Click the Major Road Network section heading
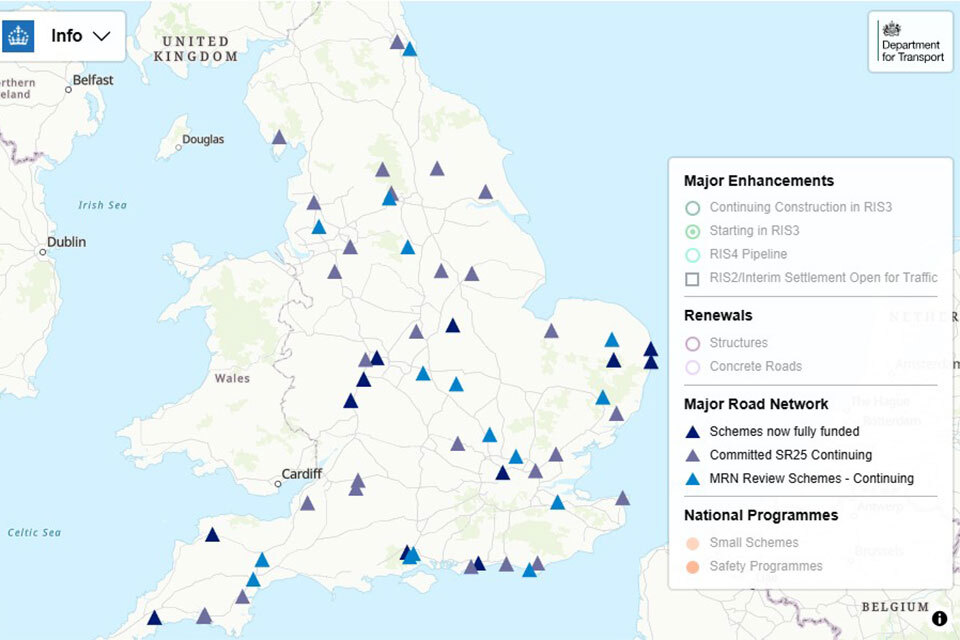The height and width of the screenshot is (640, 960). tap(755, 404)
